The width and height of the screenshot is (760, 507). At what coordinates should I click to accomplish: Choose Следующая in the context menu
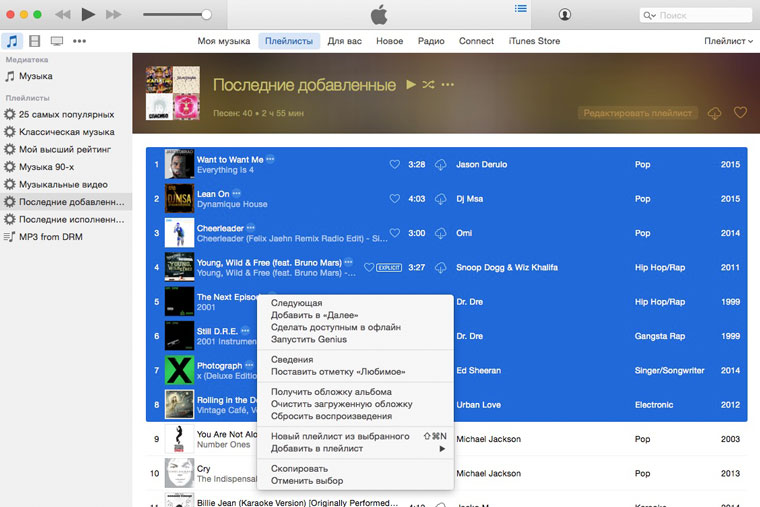tap(355, 303)
